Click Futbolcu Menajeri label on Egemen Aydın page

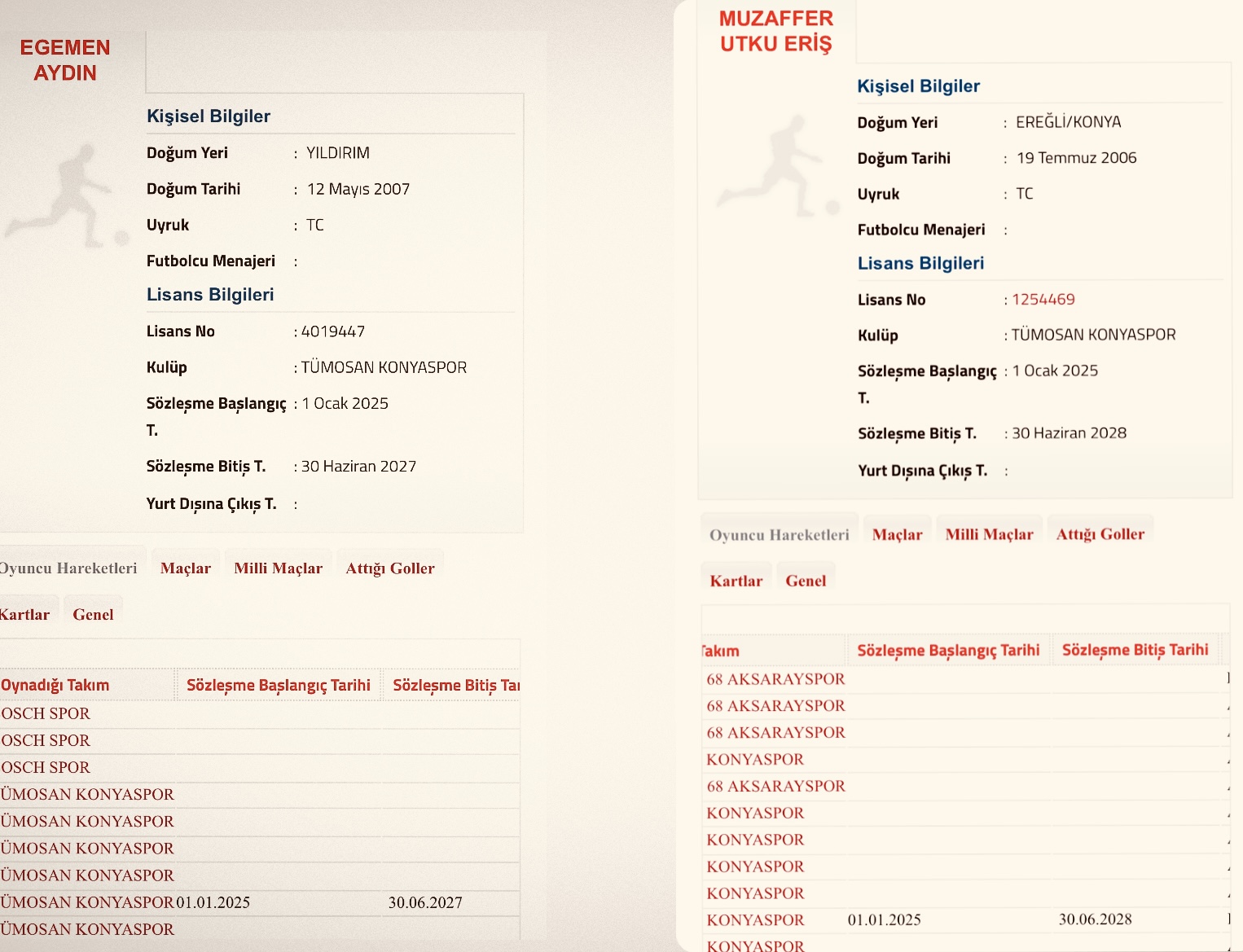click(x=211, y=261)
